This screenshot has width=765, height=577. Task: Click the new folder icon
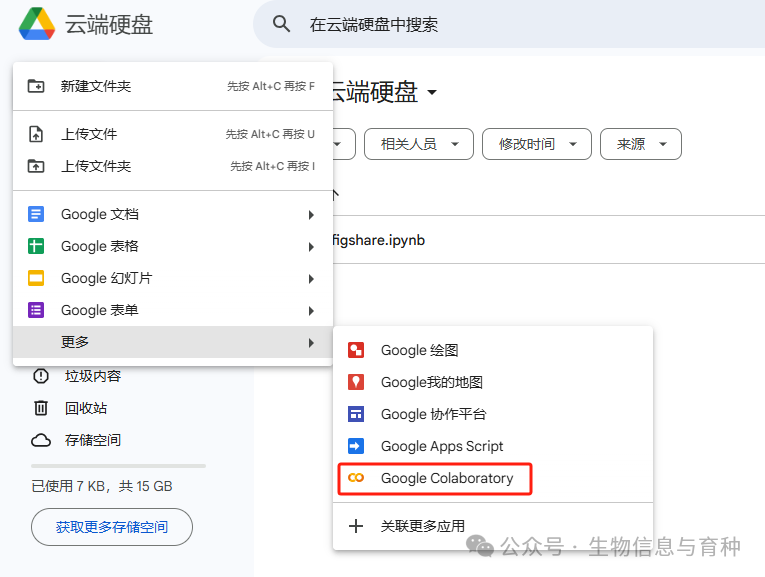tap(36, 86)
